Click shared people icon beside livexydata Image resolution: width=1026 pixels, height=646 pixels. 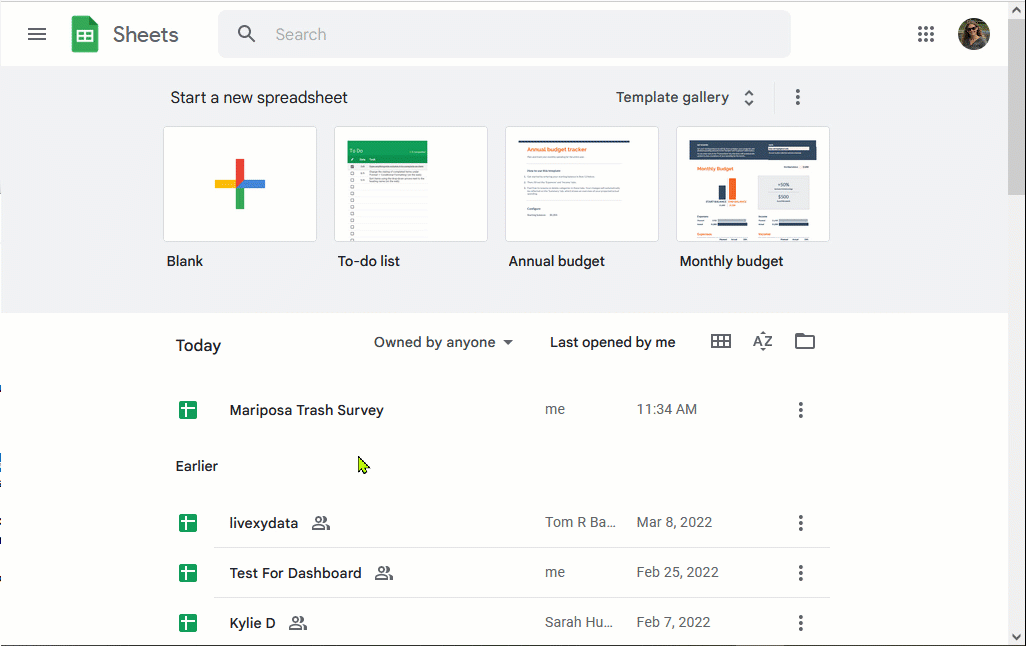point(321,523)
